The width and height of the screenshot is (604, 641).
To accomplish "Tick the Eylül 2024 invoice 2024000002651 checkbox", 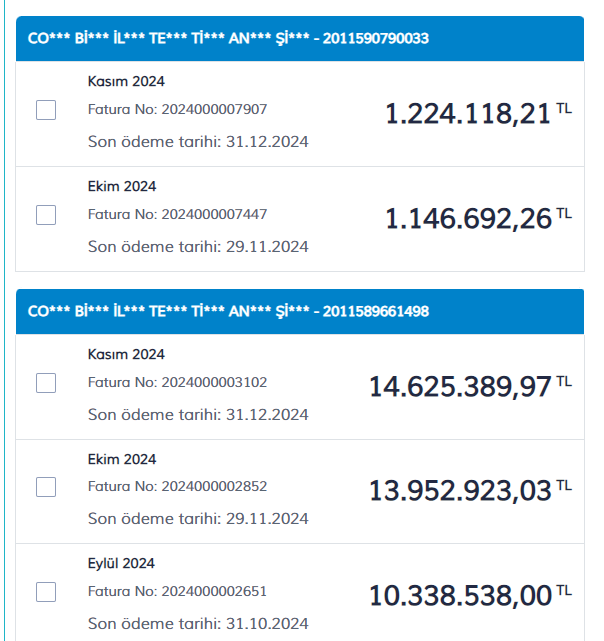I will pyautogui.click(x=46, y=592).
